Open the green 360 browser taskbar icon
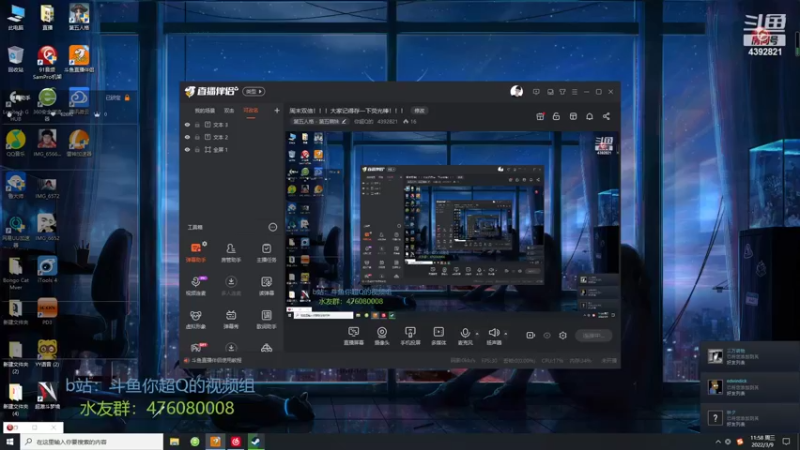Image resolution: width=800 pixels, height=450 pixels. pos(195,441)
